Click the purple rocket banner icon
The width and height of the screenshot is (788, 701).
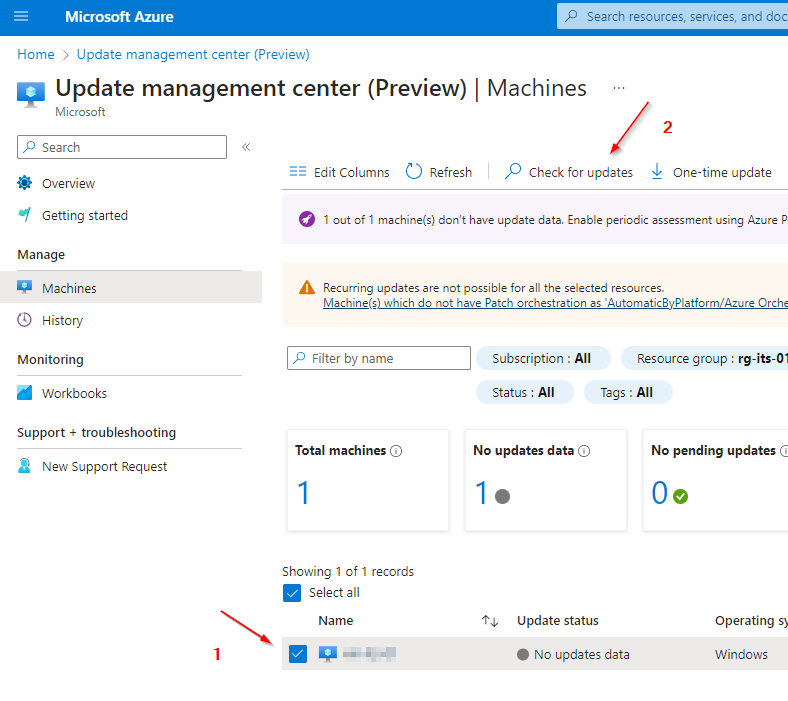coord(307,219)
